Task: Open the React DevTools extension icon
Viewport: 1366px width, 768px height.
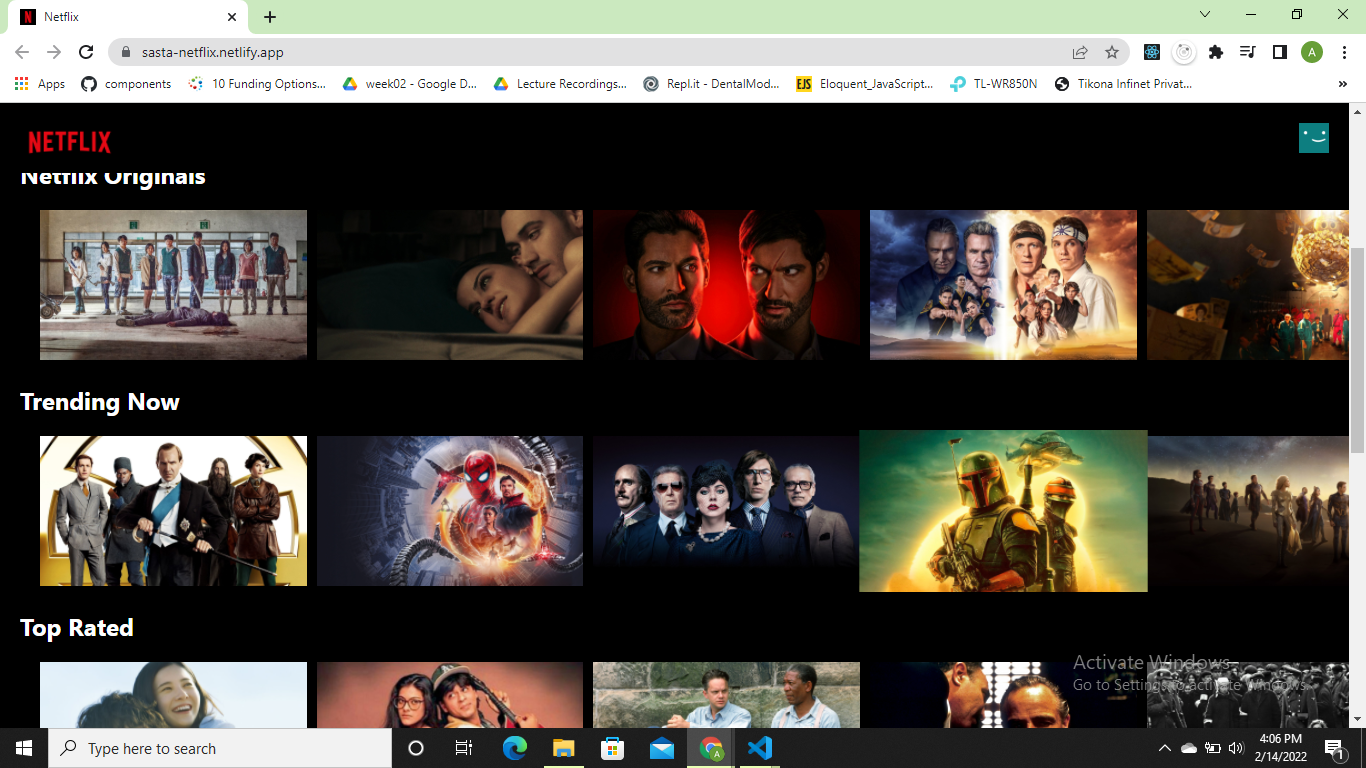Action: point(1152,52)
